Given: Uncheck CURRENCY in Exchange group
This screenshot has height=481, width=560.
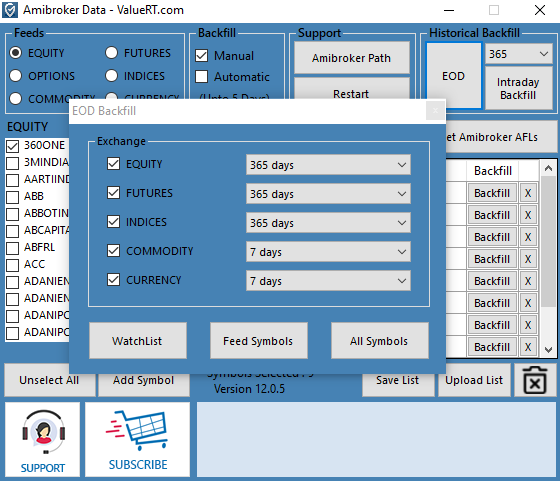Looking at the screenshot, I should tap(114, 279).
